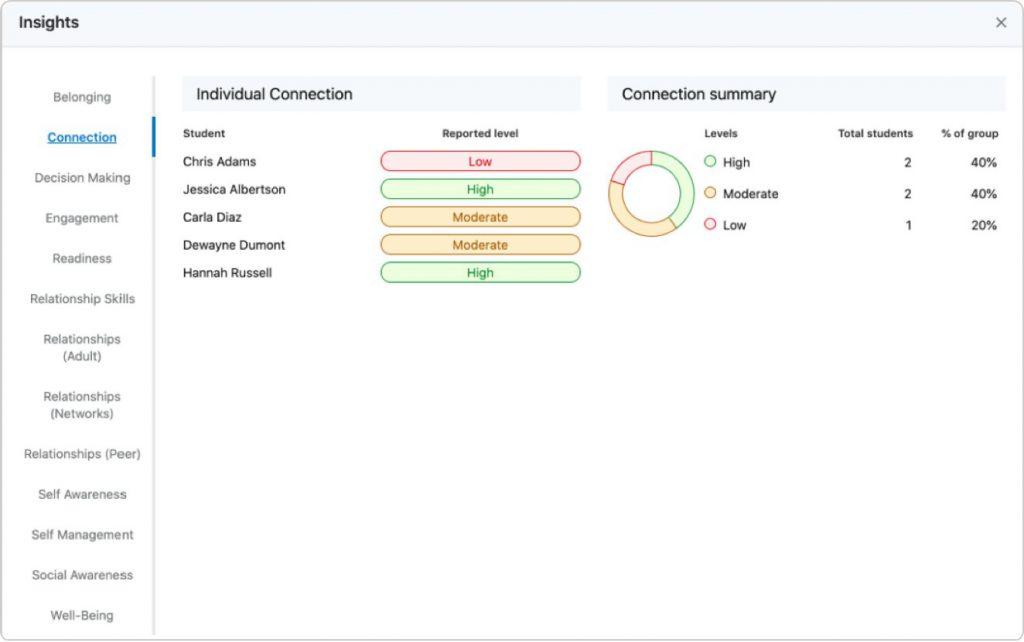Screen dimensions: 1024x642
Task: Click Carla Diaz's Moderate level badge
Action: point(480,217)
